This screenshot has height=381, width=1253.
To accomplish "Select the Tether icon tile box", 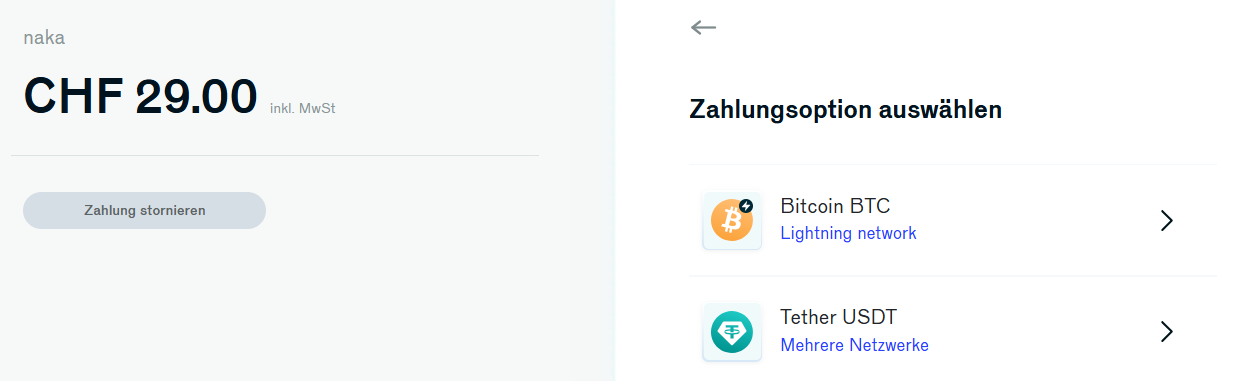I will 732,332.
